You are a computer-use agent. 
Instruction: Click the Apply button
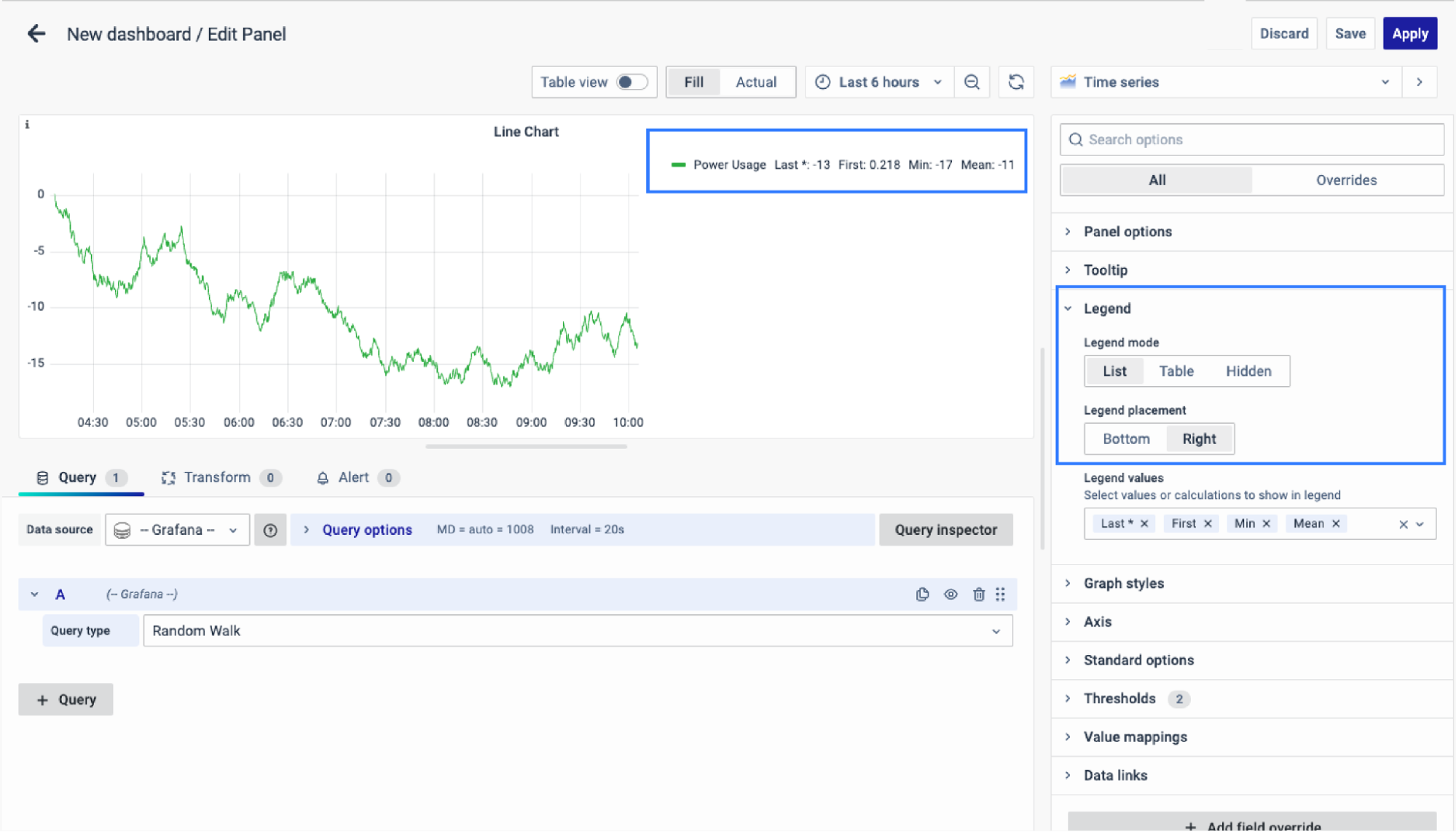pyautogui.click(x=1409, y=34)
